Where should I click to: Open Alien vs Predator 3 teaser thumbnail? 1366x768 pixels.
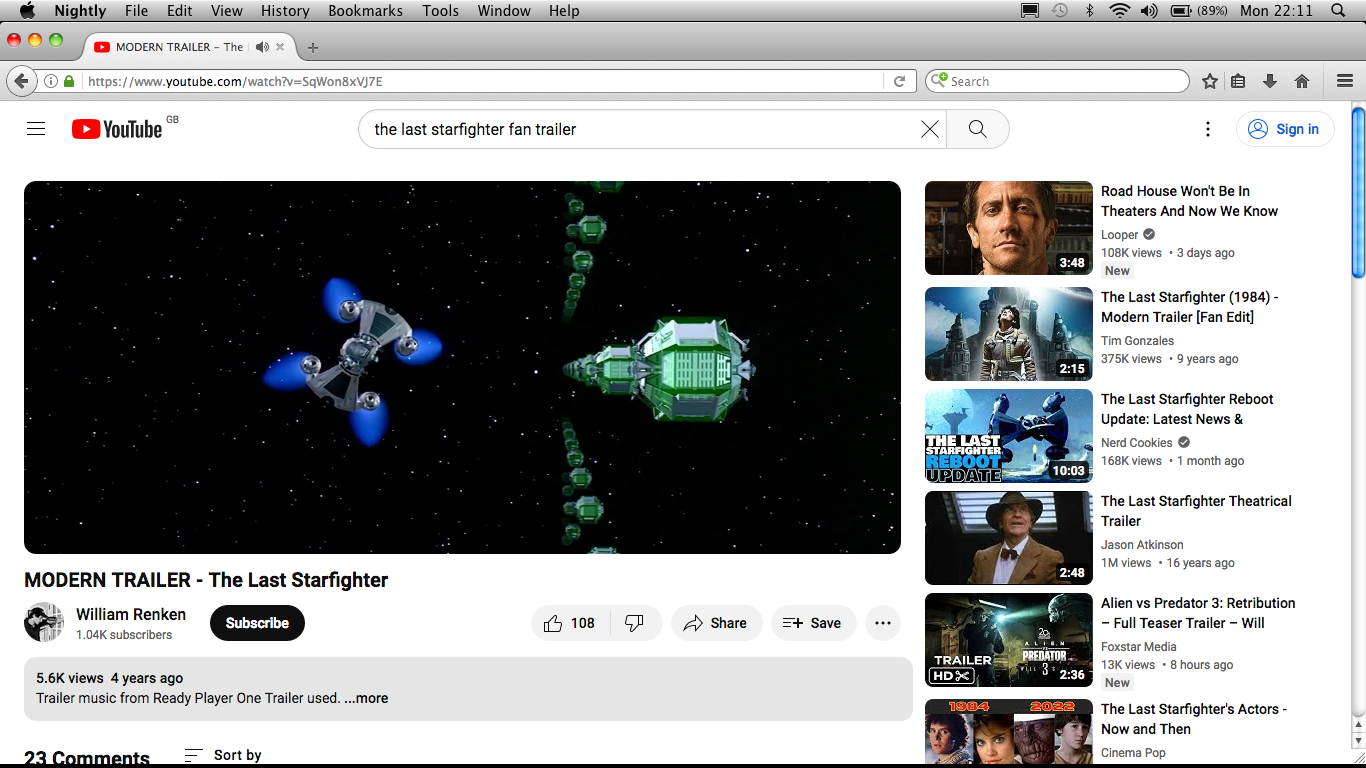point(1009,640)
